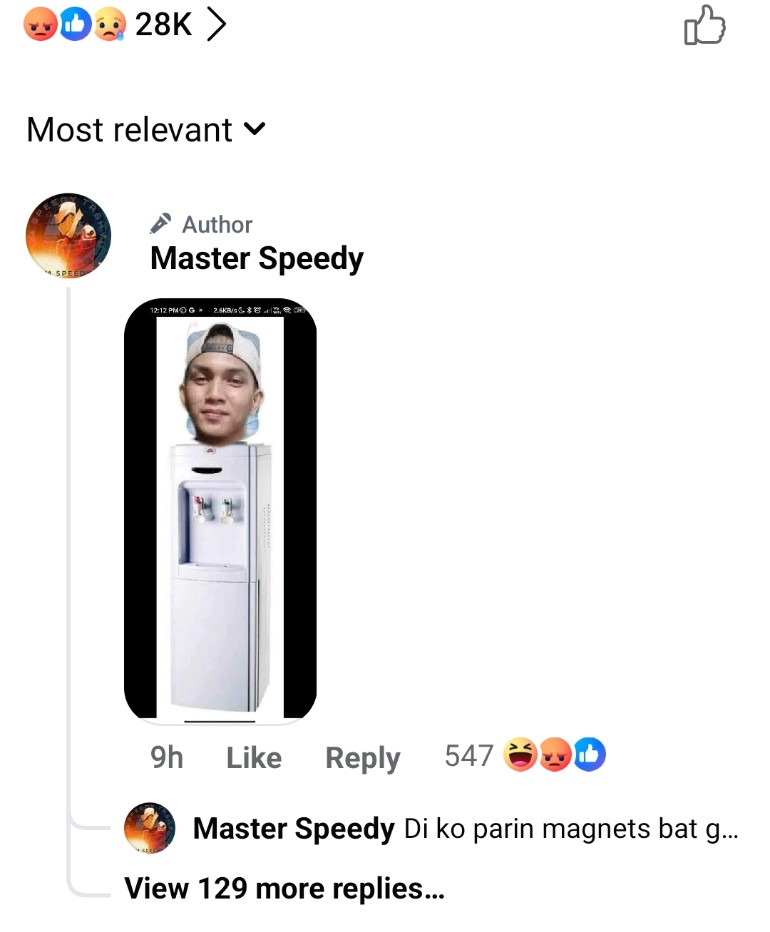
Task: Open the truncated reply text "Di ko parin magnets"
Action: (570, 829)
